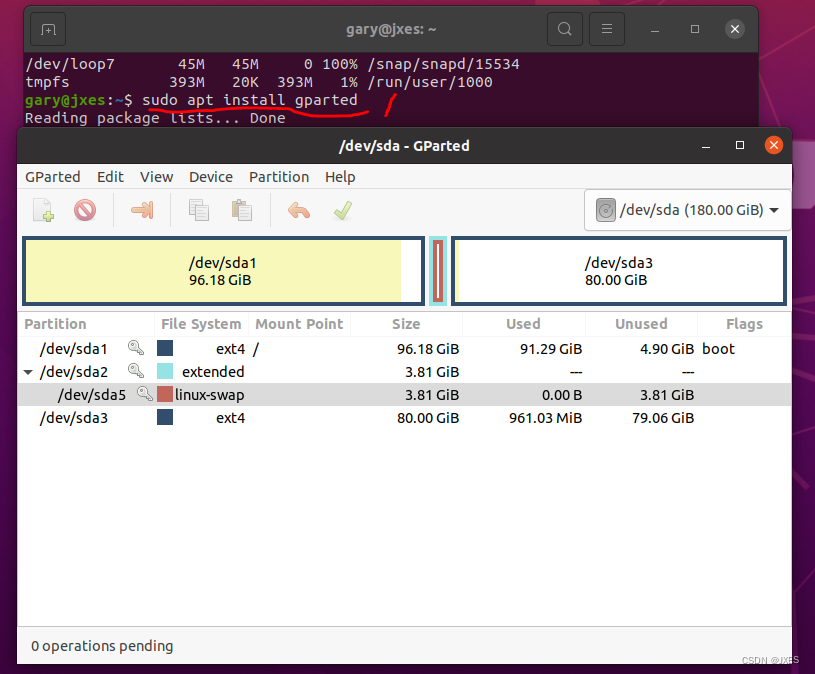This screenshot has width=815, height=674.
Task: Click the search icon in terminal header
Action: 564,29
